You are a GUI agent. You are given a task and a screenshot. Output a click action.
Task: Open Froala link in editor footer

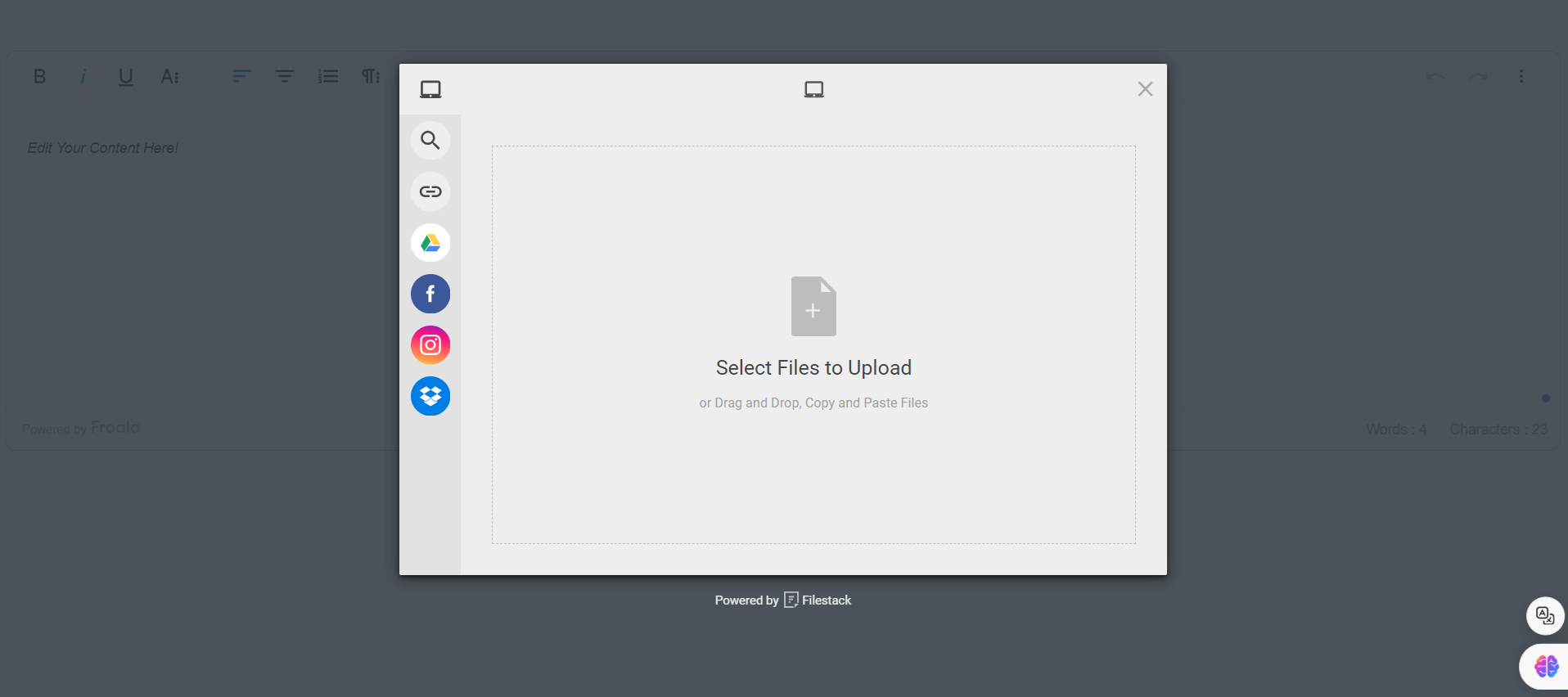[115, 427]
